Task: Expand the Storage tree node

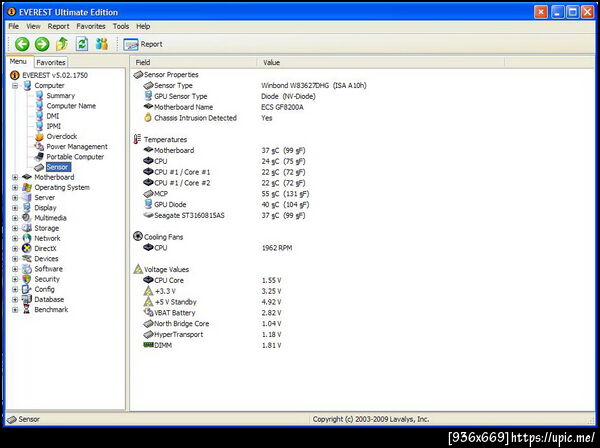Action: click(x=15, y=228)
